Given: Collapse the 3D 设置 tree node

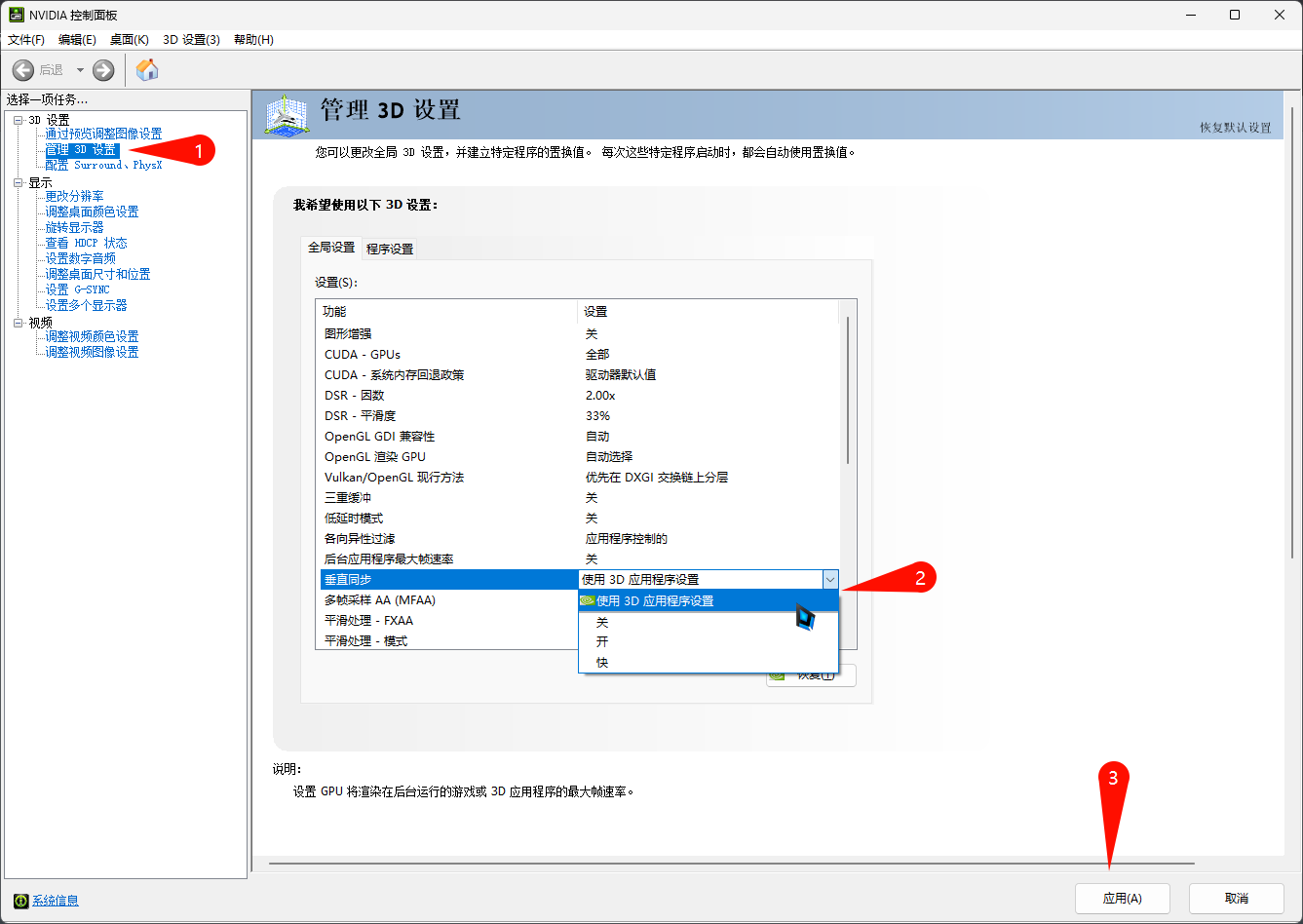Looking at the screenshot, I should (18, 120).
